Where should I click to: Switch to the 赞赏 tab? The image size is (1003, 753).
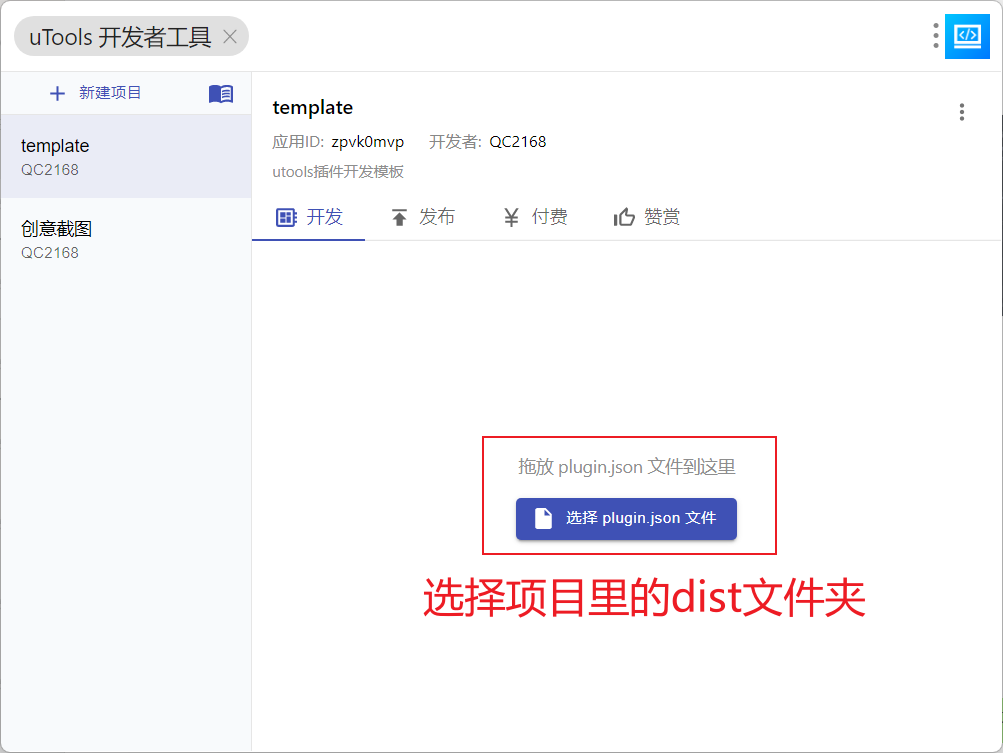(647, 218)
